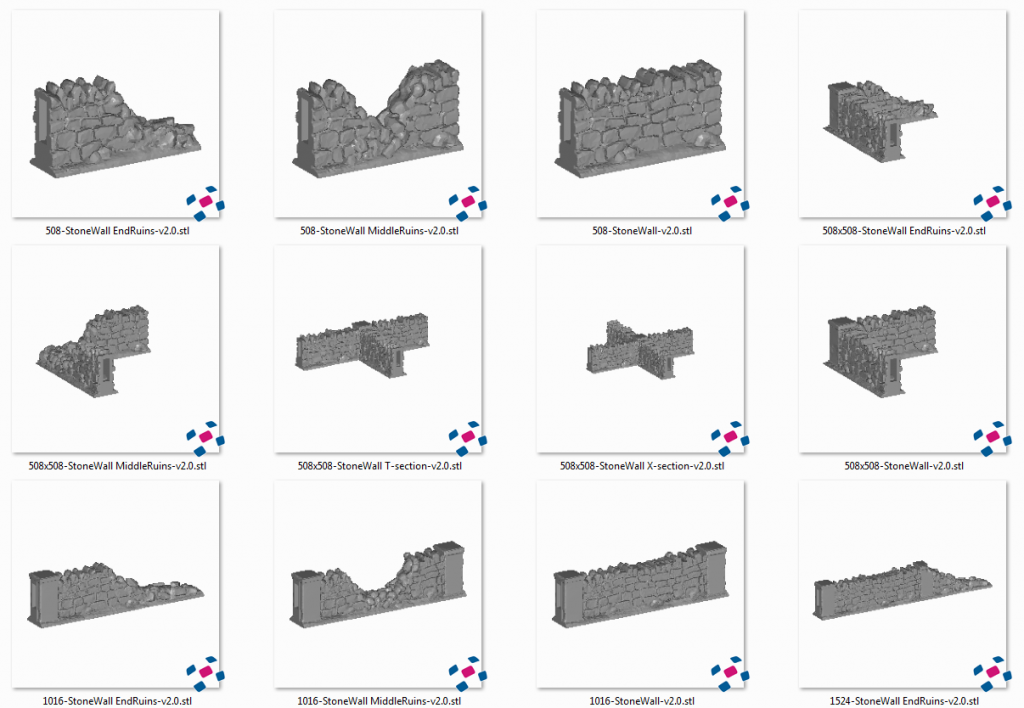Open the 1016-StoneWall-v2.0 thumbnail
The width and height of the screenshot is (1024, 708).
coord(638,580)
